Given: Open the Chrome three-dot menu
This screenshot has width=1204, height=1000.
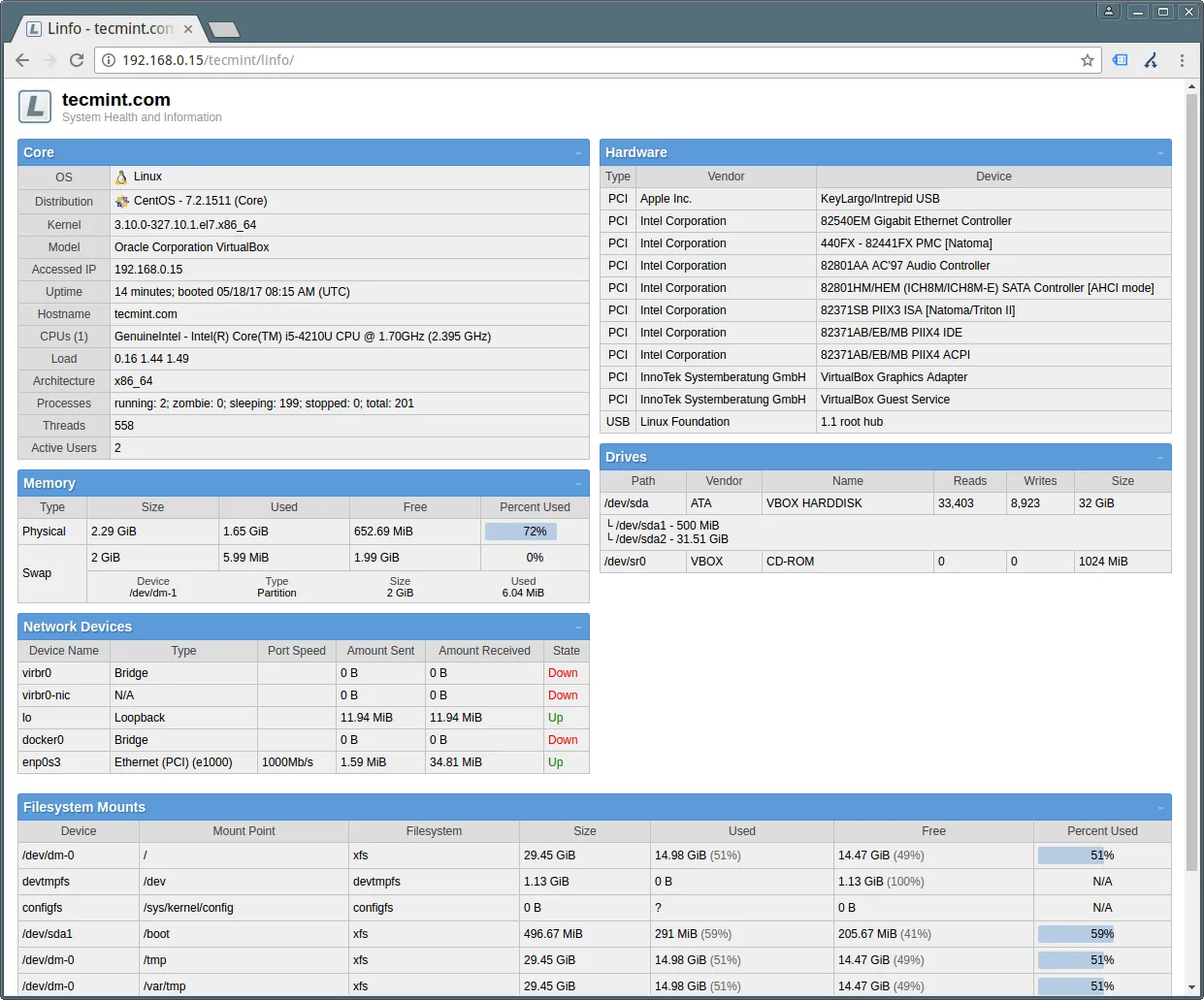Looking at the screenshot, I should 1183,59.
